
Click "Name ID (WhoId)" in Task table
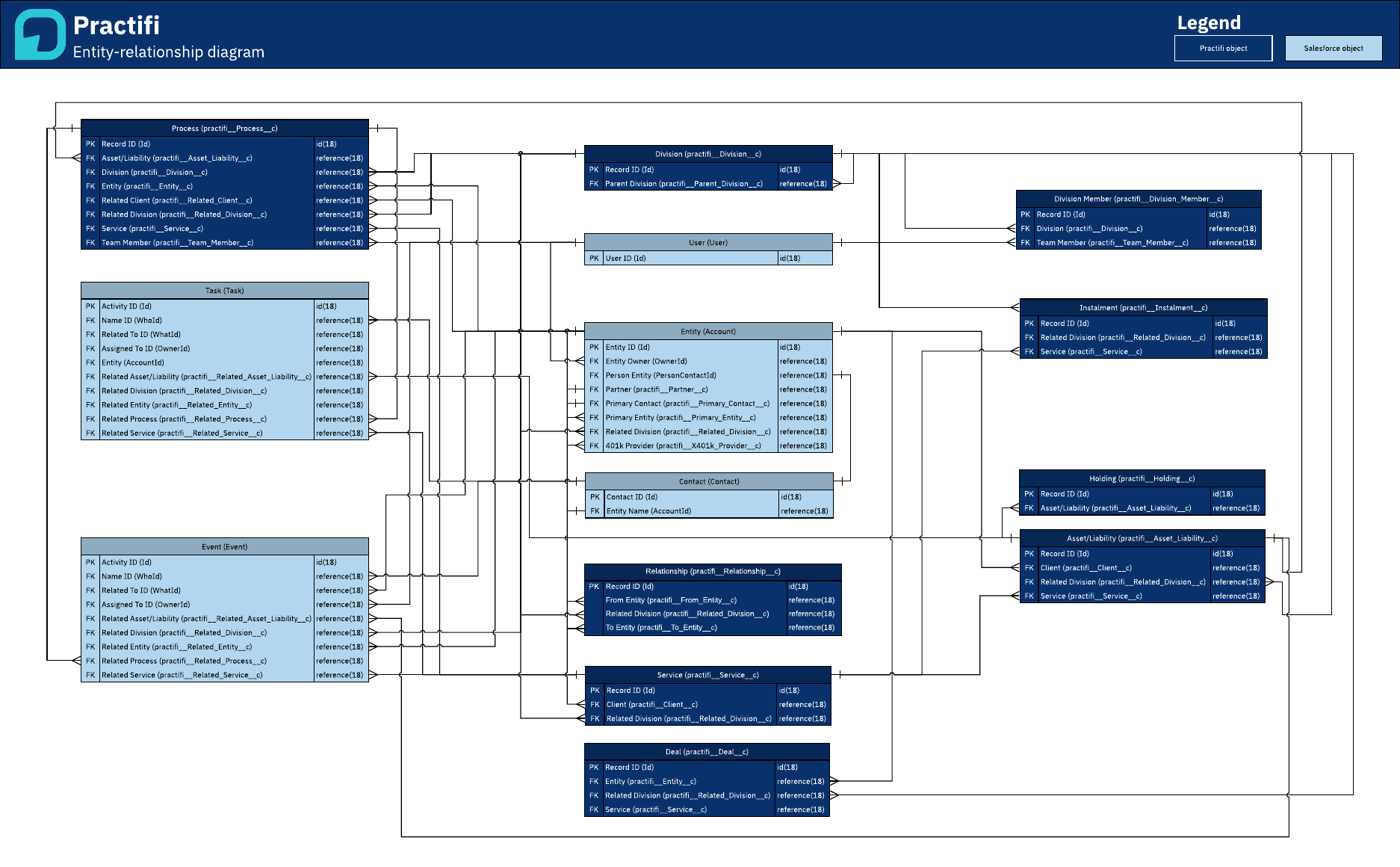tap(225, 320)
